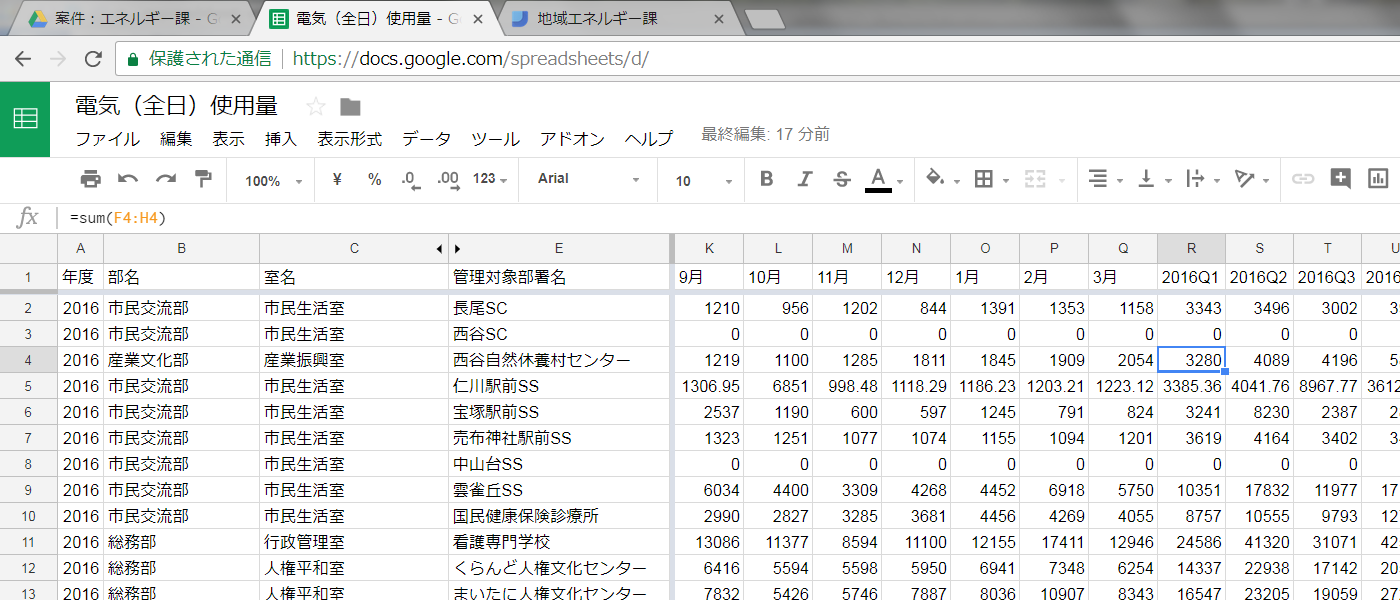Open the zoom 100% dropdown
Image resolution: width=1400 pixels, height=600 pixels.
coord(273,180)
